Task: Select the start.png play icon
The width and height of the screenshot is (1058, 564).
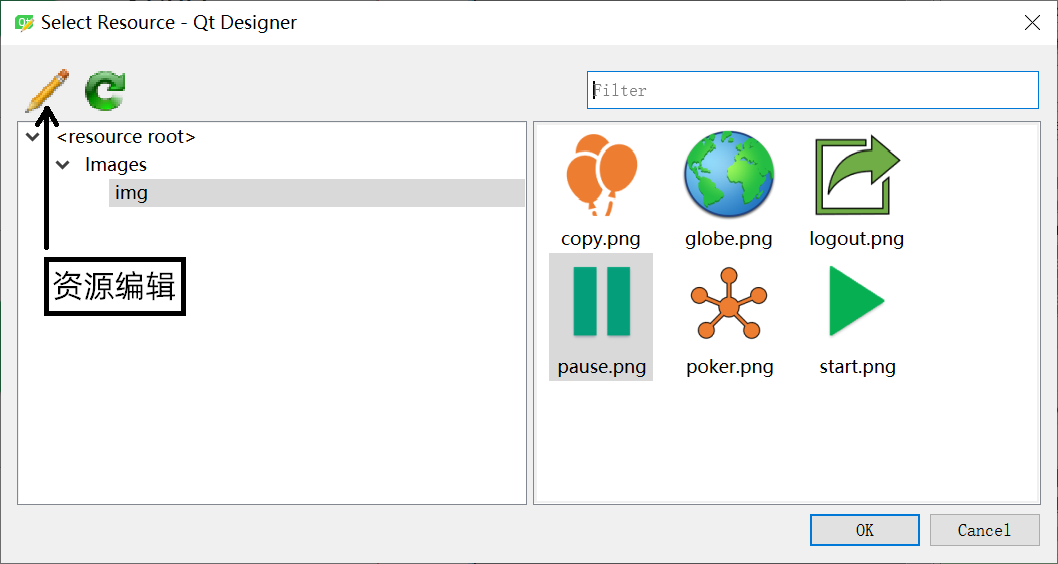Action: [x=856, y=302]
